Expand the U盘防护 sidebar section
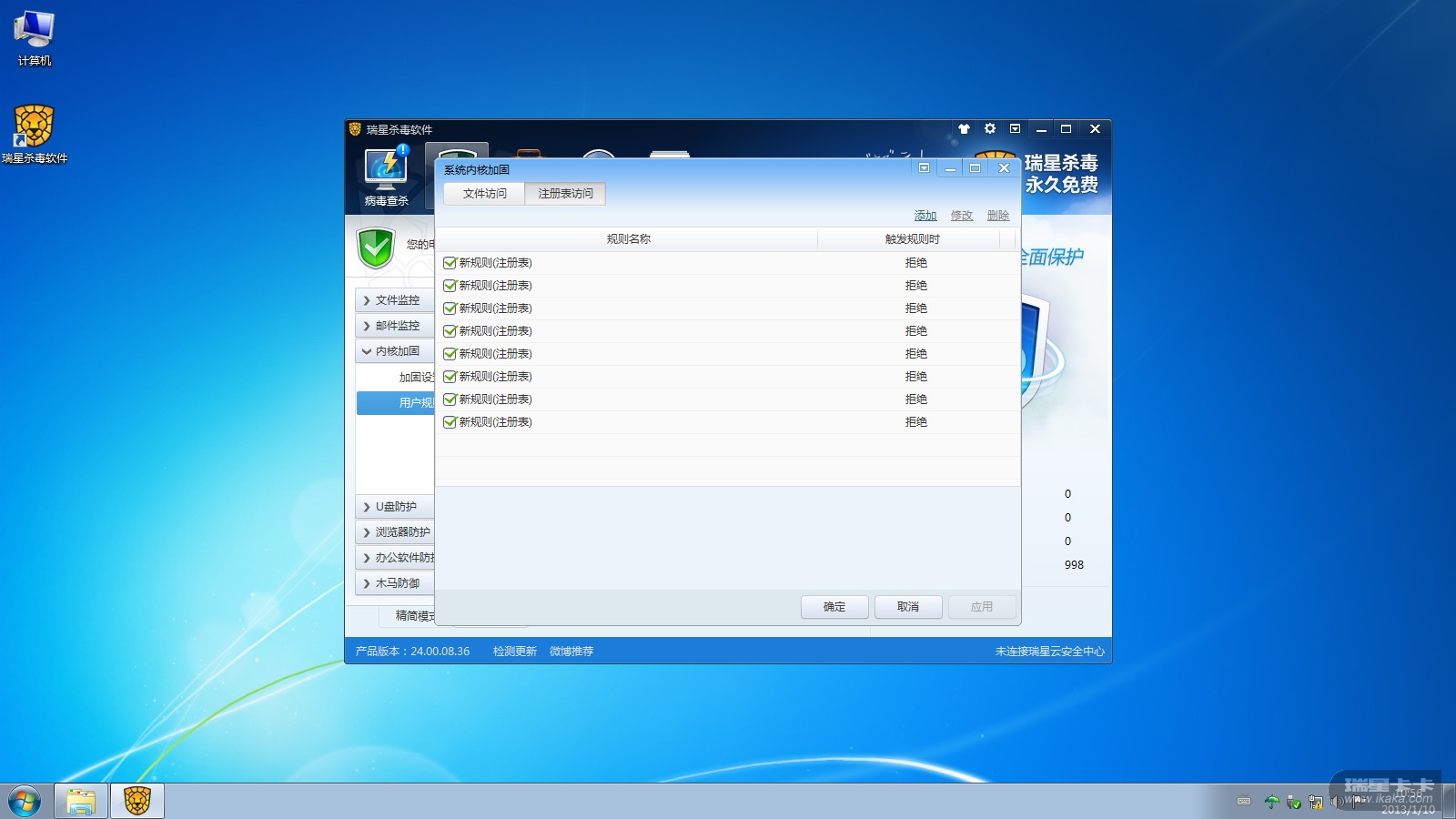The width and height of the screenshot is (1456, 819). [395, 507]
